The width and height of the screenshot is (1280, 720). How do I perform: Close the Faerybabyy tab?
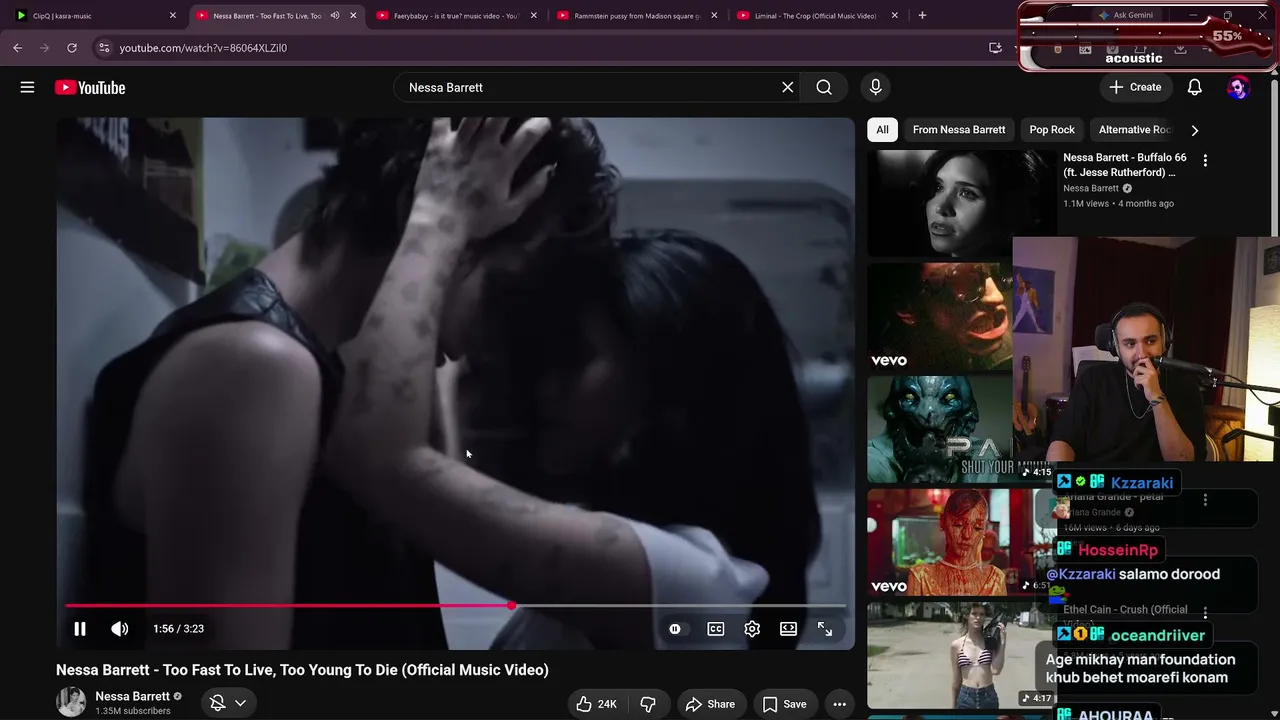coord(534,16)
